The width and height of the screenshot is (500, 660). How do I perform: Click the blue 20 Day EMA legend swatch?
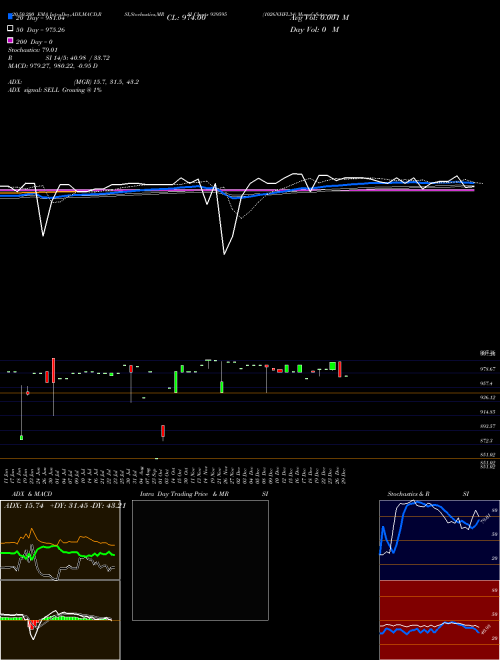pos(11,16)
